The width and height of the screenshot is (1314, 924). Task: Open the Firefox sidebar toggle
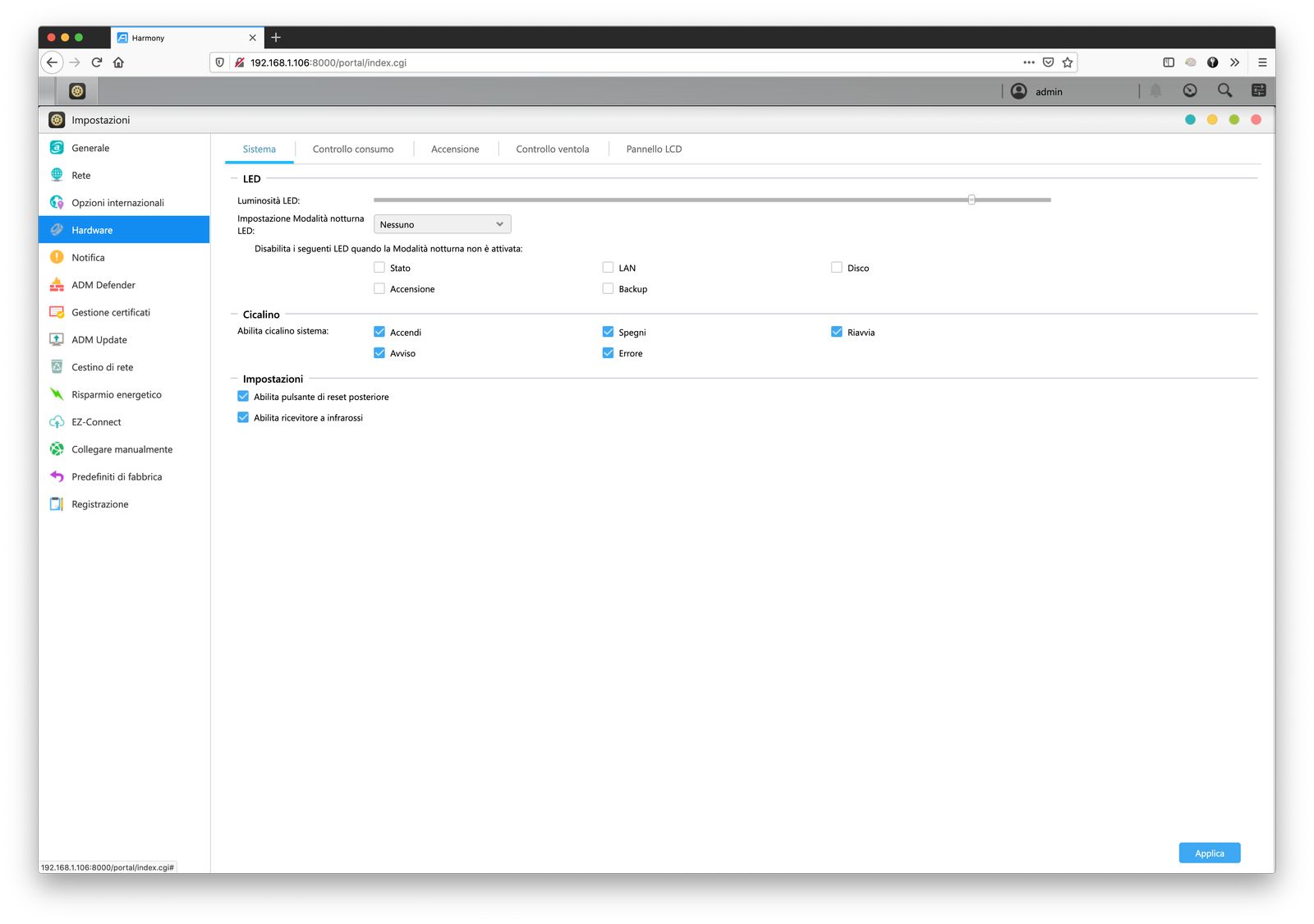(x=1169, y=62)
